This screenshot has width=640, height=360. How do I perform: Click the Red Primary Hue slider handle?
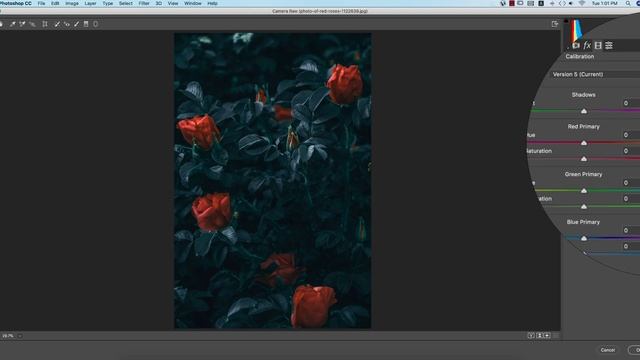pyautogui.click(x=584, y=143)
